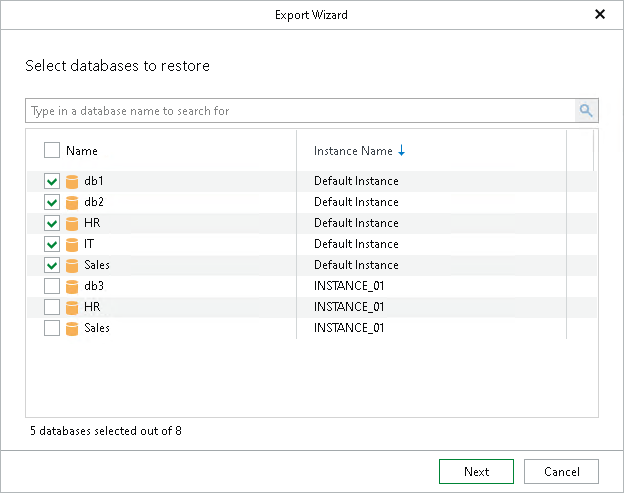This screenshot has height=493, width=624.
Task: Sort by the Name column header
Action: click(82, 151)
